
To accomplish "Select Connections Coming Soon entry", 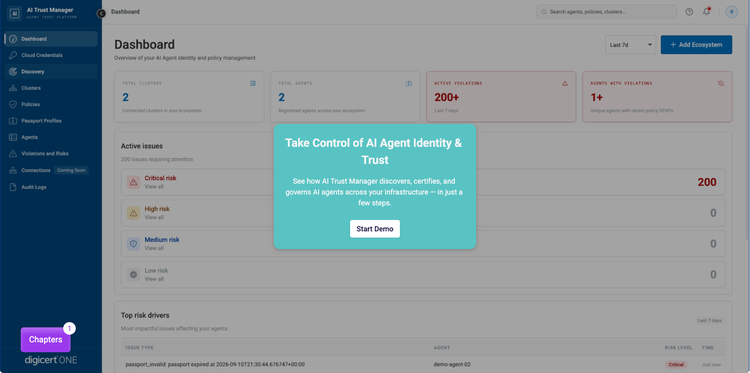I will (x=51, y=170).
